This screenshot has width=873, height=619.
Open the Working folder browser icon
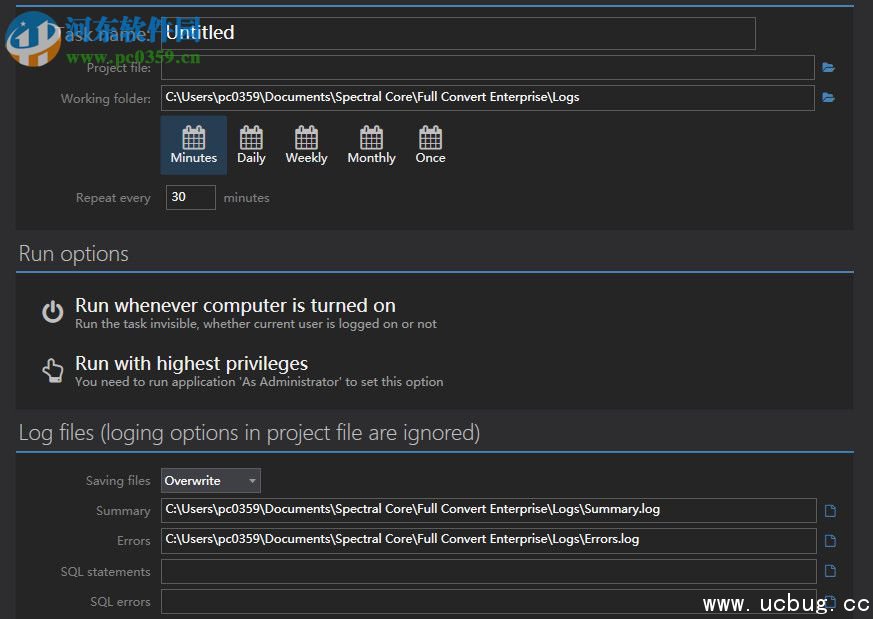[828, 97]
